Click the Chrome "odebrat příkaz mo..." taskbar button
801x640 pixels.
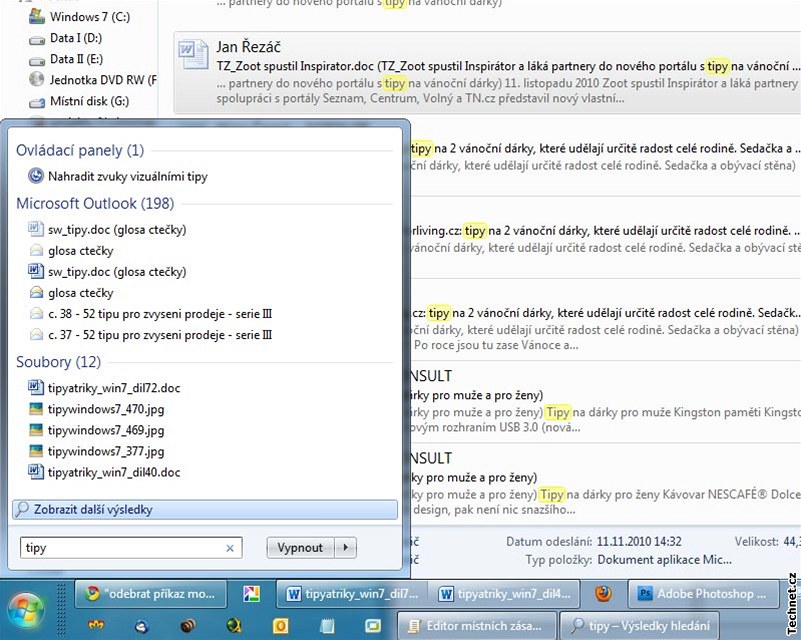tap(150, 594)
